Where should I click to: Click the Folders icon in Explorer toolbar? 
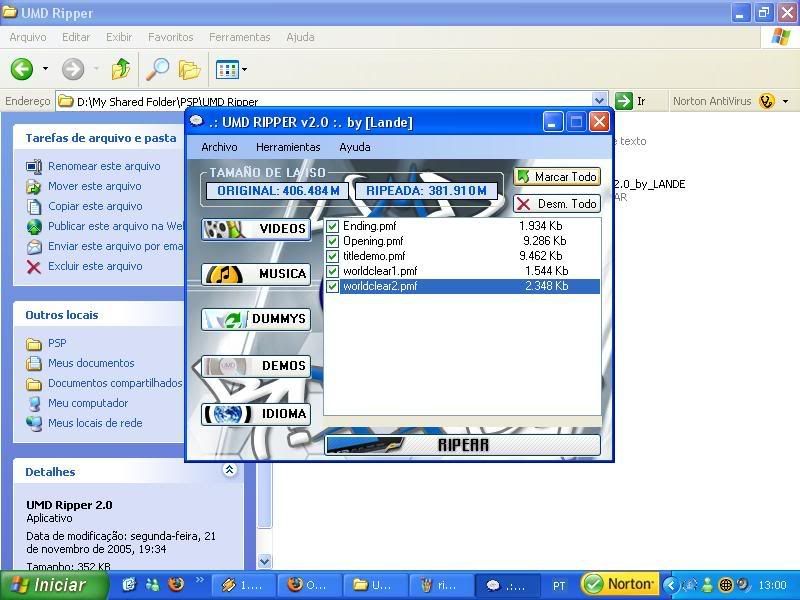tap(189, 69)
